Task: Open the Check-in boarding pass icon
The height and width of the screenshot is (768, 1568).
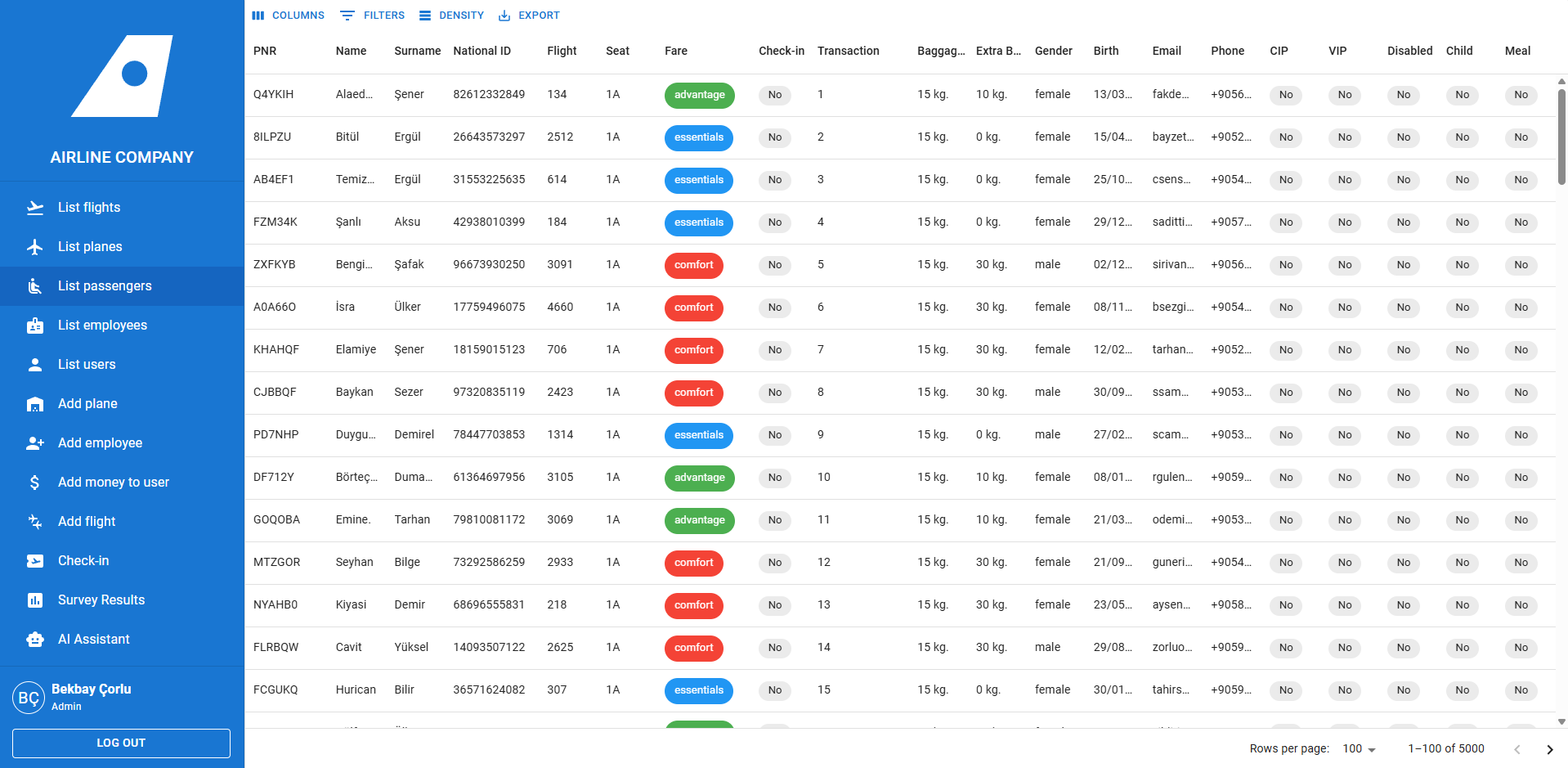Action: coord(35,560)
